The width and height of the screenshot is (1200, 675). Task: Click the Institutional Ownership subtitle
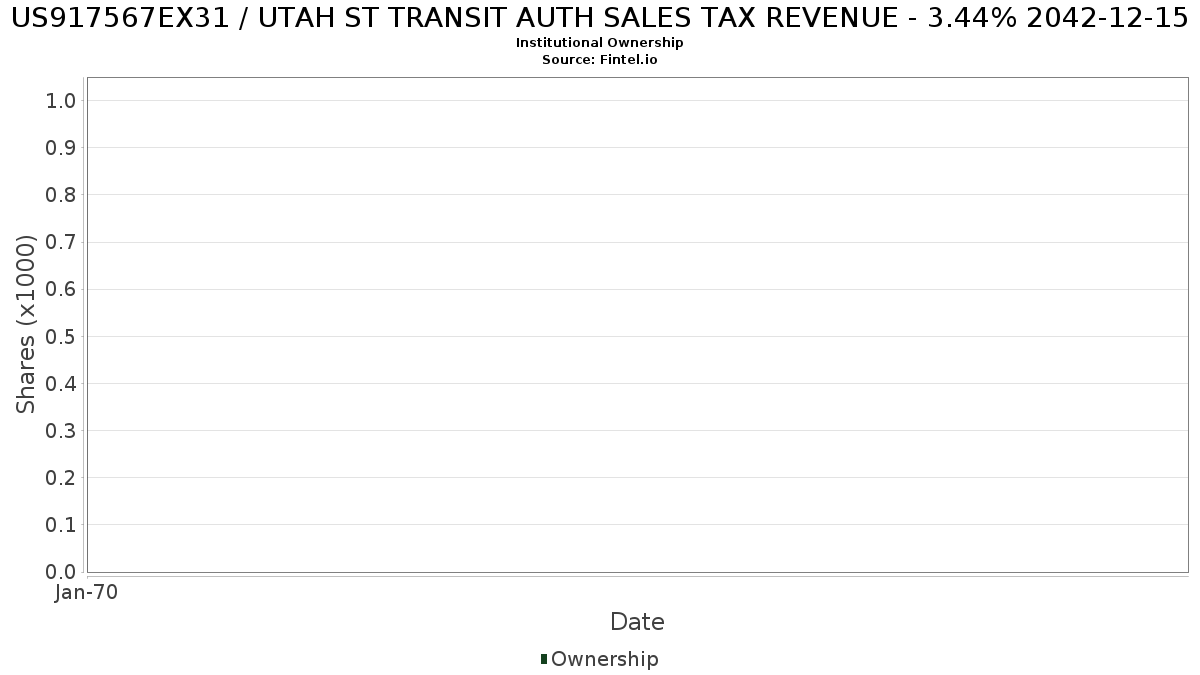[x=600, y=43]
